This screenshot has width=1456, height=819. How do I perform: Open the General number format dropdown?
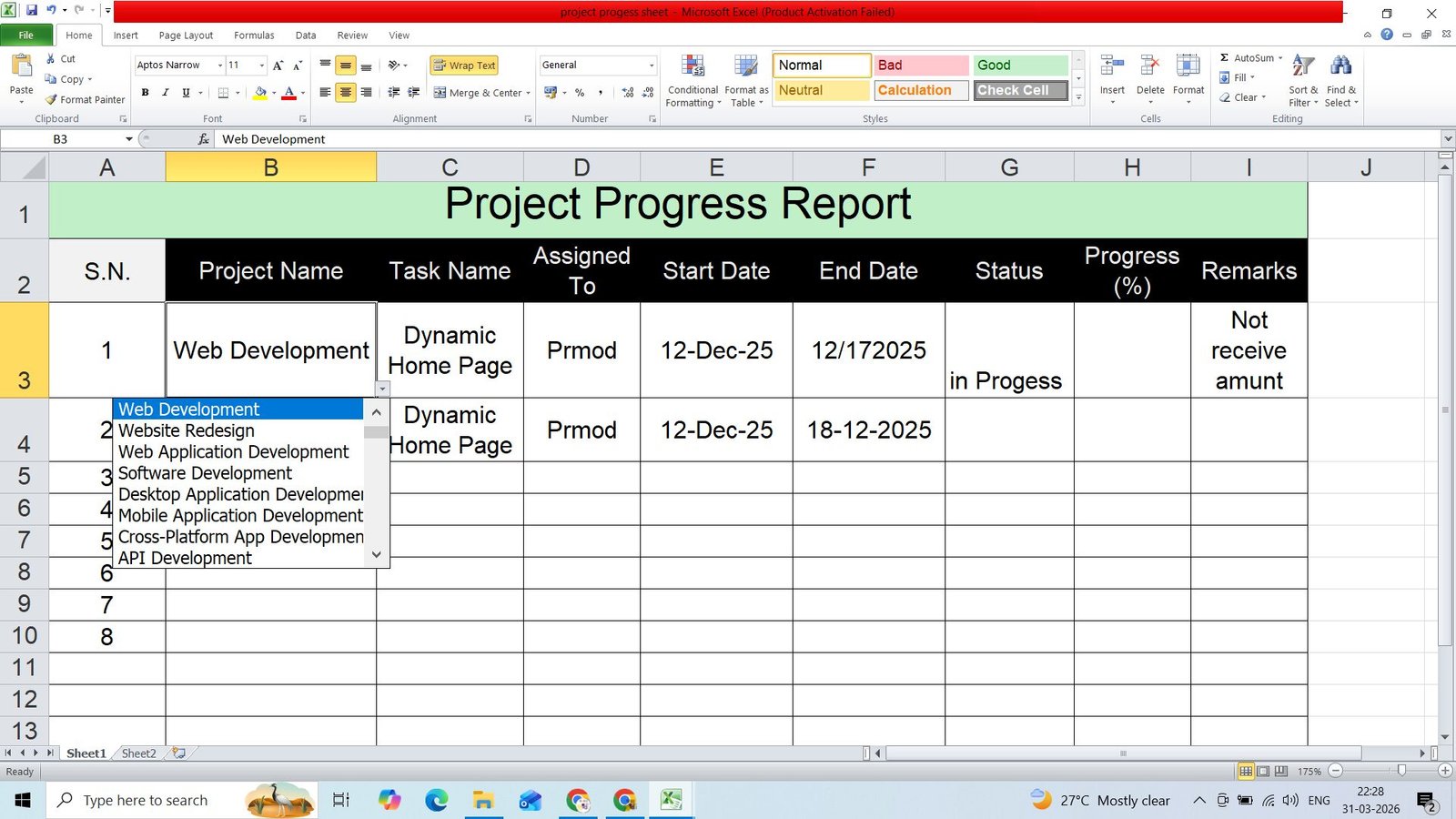pyautogui.click(x=652, y=66)
